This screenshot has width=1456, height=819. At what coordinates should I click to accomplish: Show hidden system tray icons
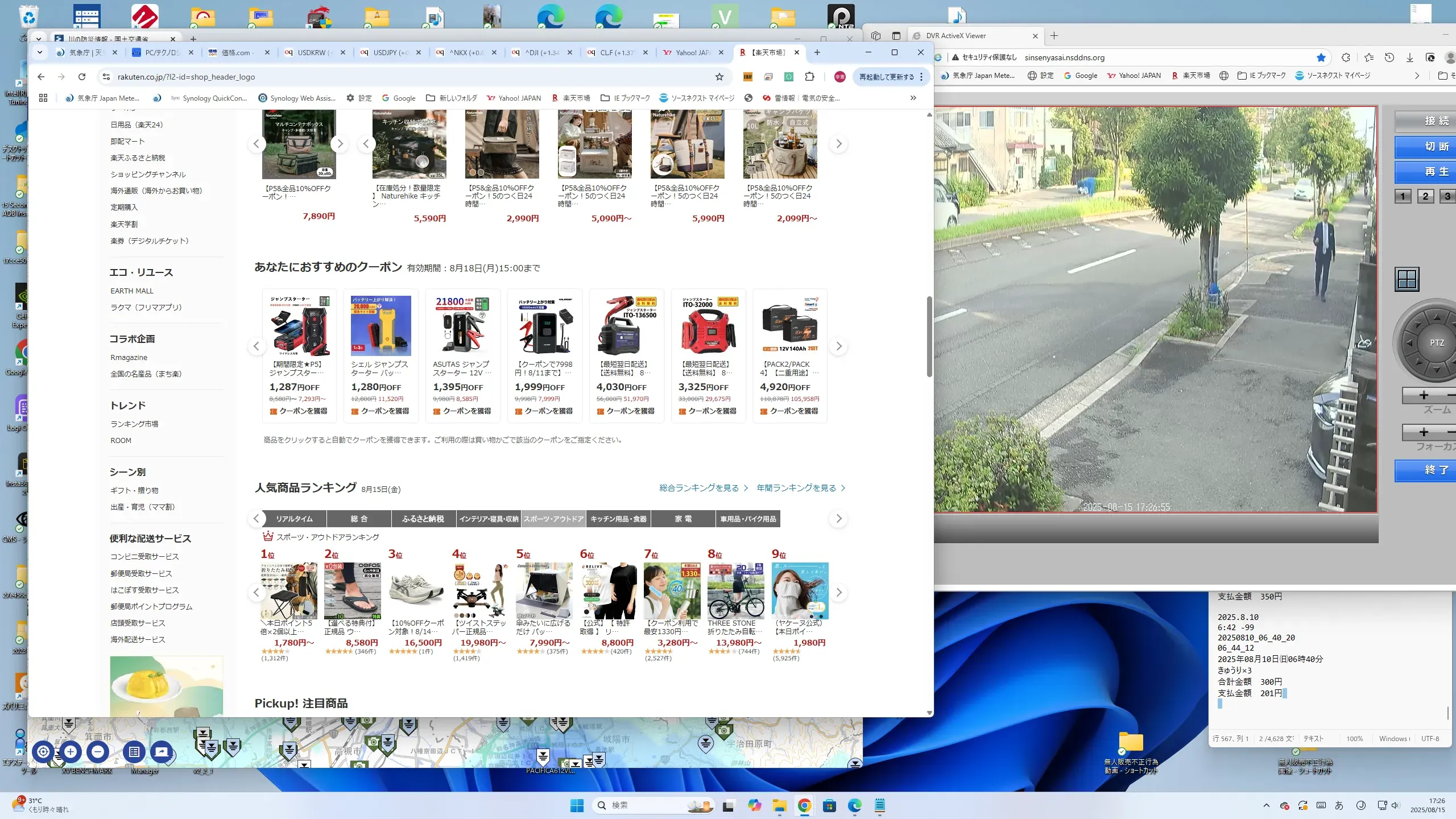(x=1266, y=805)
